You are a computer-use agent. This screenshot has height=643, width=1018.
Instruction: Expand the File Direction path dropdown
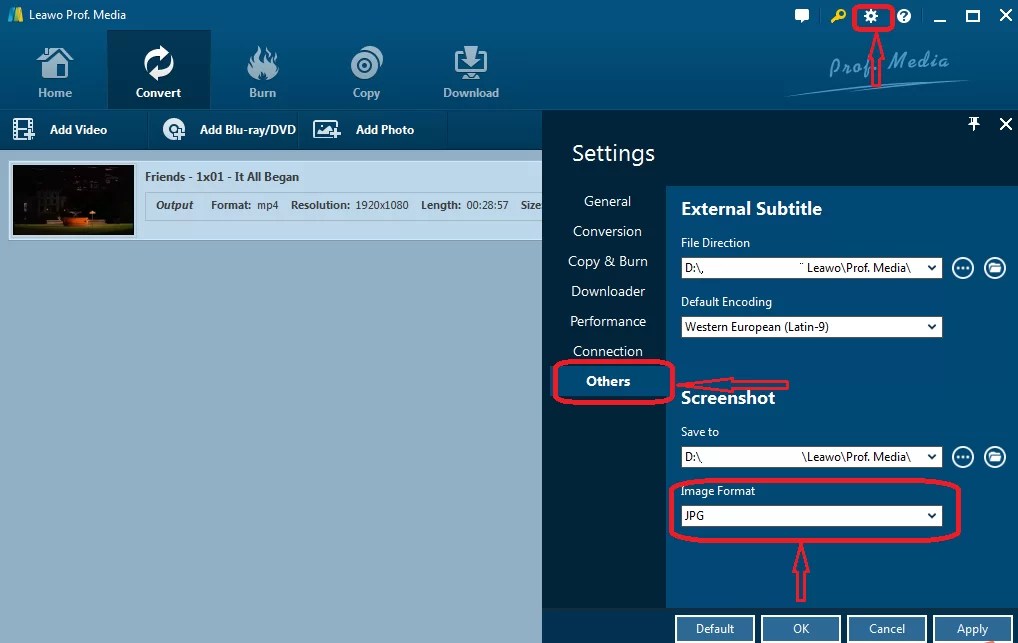click(932, 268)
